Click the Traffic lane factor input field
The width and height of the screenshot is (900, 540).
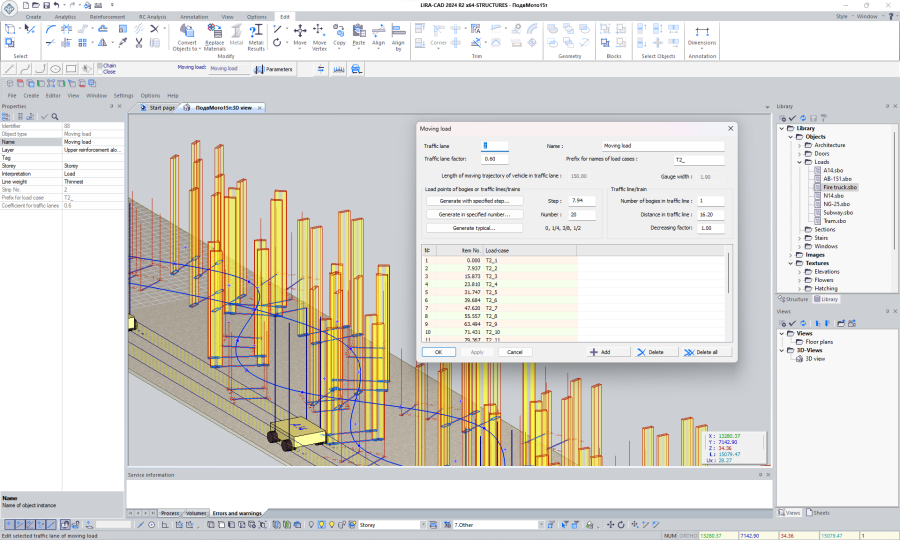click(496, 158)
